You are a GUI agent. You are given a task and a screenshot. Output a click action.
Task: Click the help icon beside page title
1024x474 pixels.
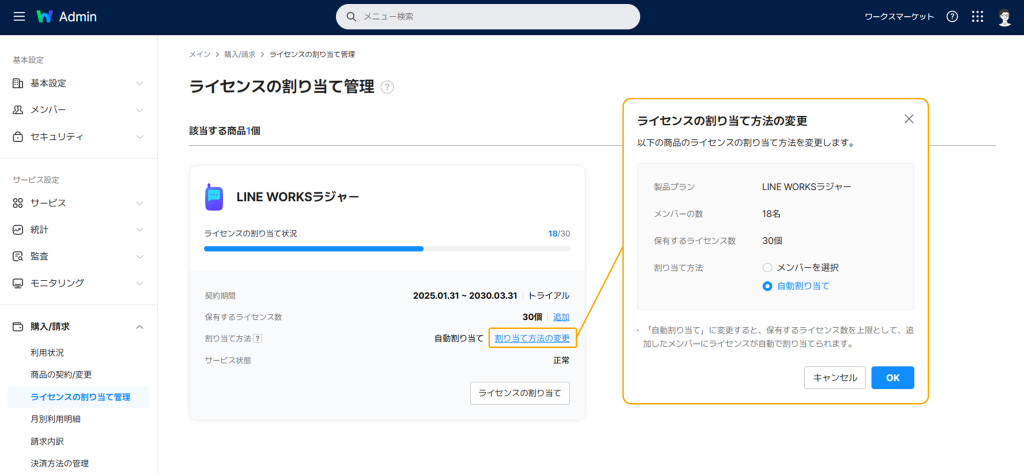point(387,87)
